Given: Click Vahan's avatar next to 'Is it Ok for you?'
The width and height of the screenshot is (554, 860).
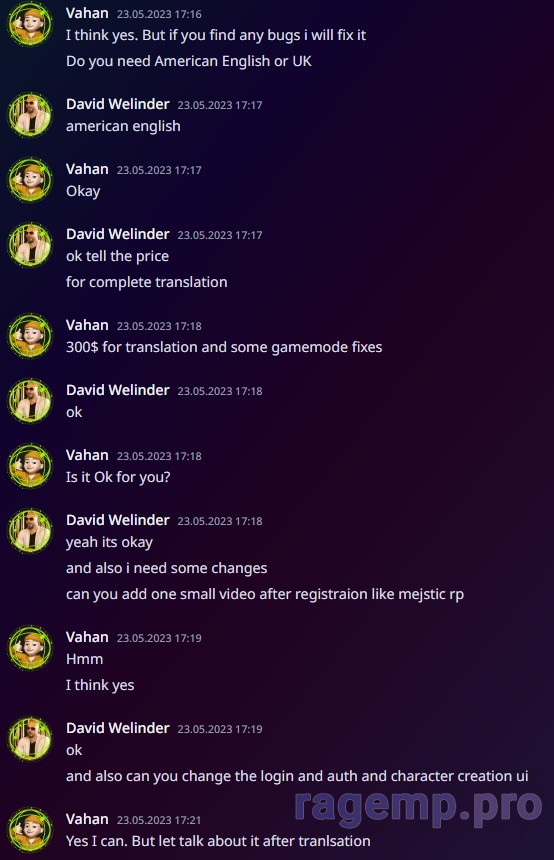Looking at the screenshot, I should click(x=30, y=466).
